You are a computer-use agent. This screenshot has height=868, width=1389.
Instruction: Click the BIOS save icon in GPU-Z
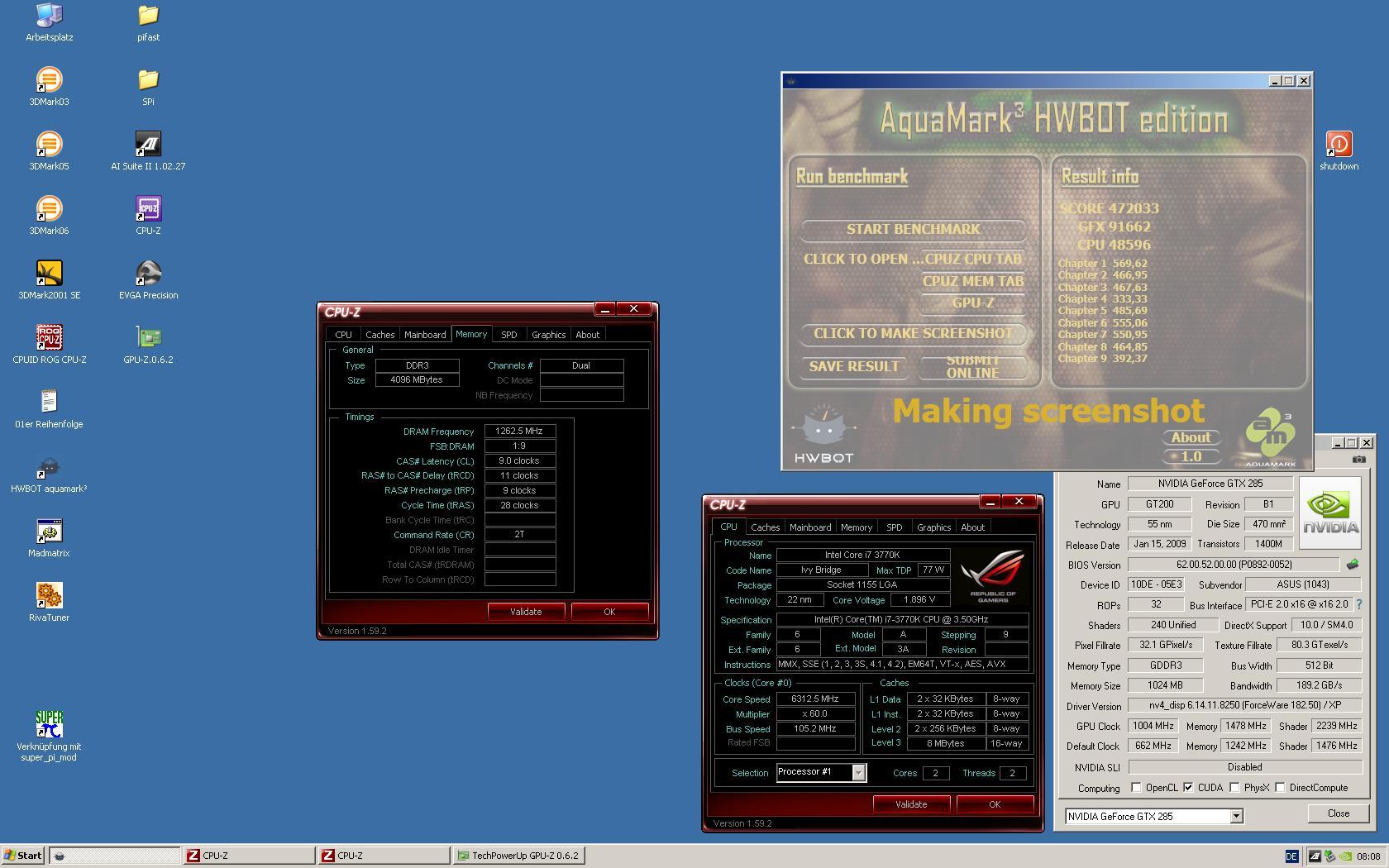1353,565
